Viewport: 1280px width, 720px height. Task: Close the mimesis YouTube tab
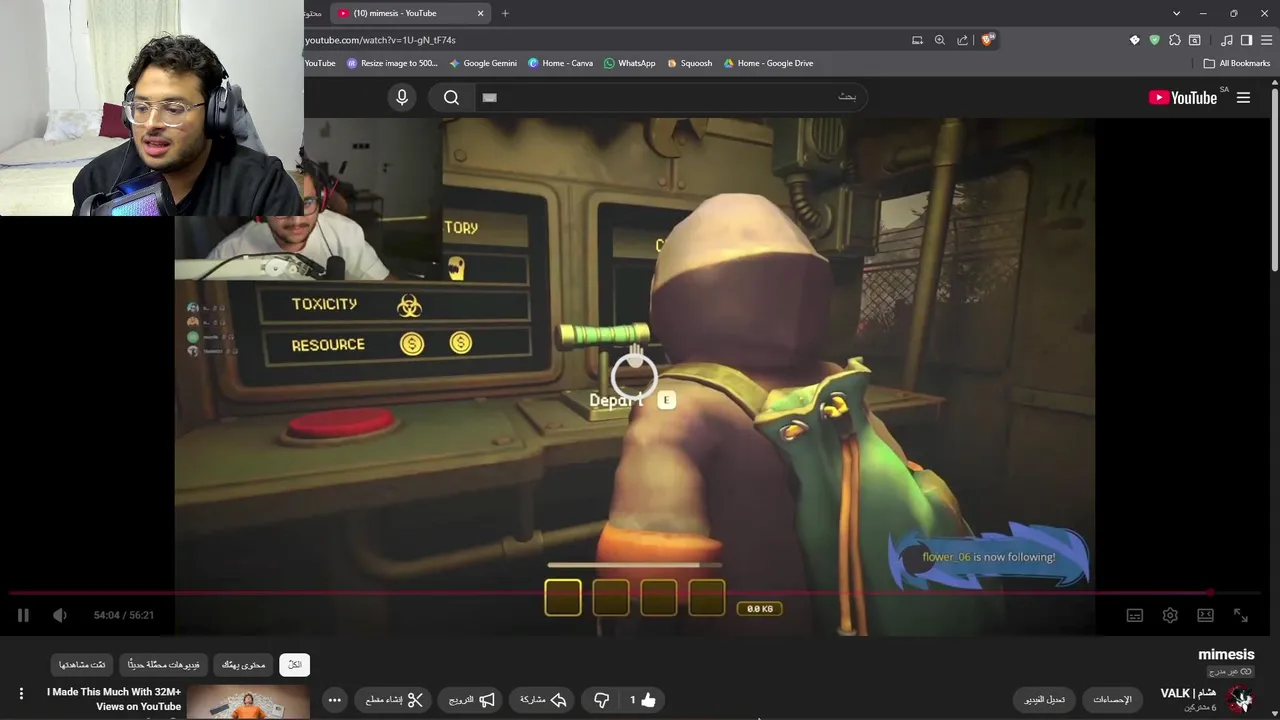(480, 13)
